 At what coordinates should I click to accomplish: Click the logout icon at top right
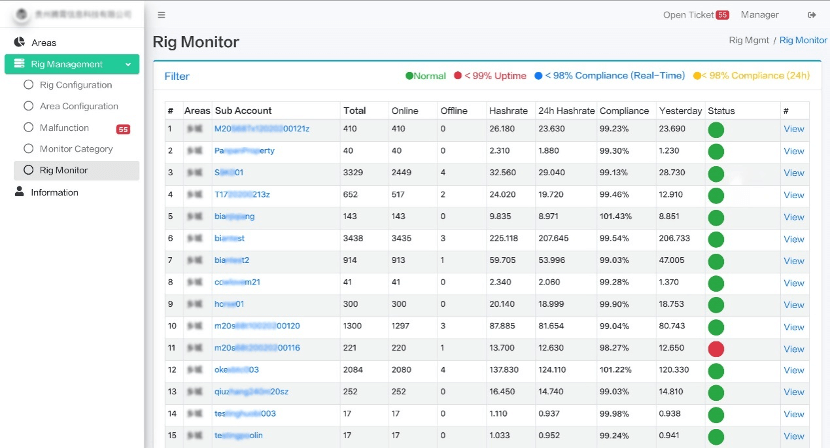point(811,15)
